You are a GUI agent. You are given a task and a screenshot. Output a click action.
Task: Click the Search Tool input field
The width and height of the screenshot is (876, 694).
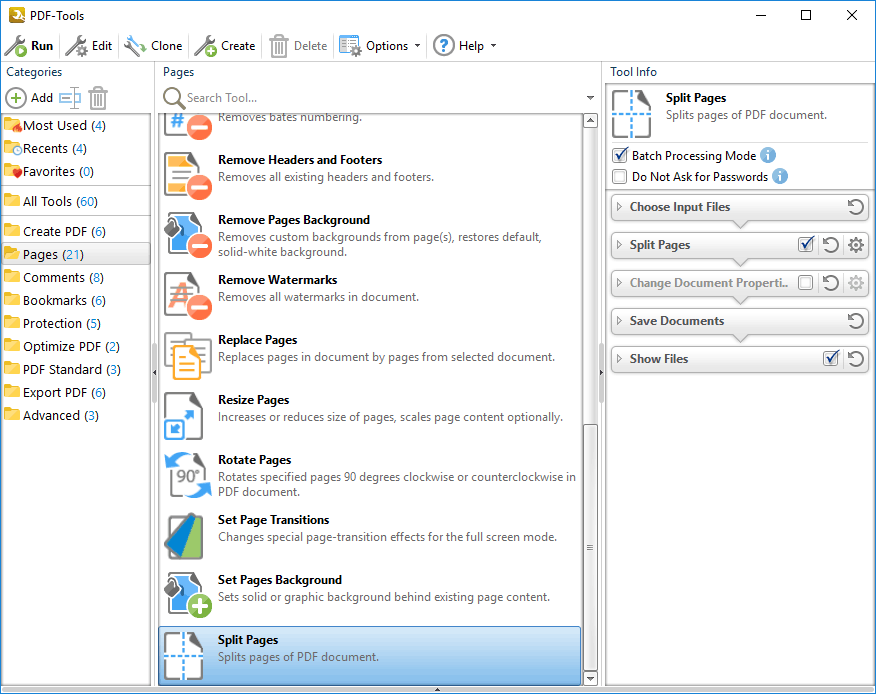coord(383,98)
